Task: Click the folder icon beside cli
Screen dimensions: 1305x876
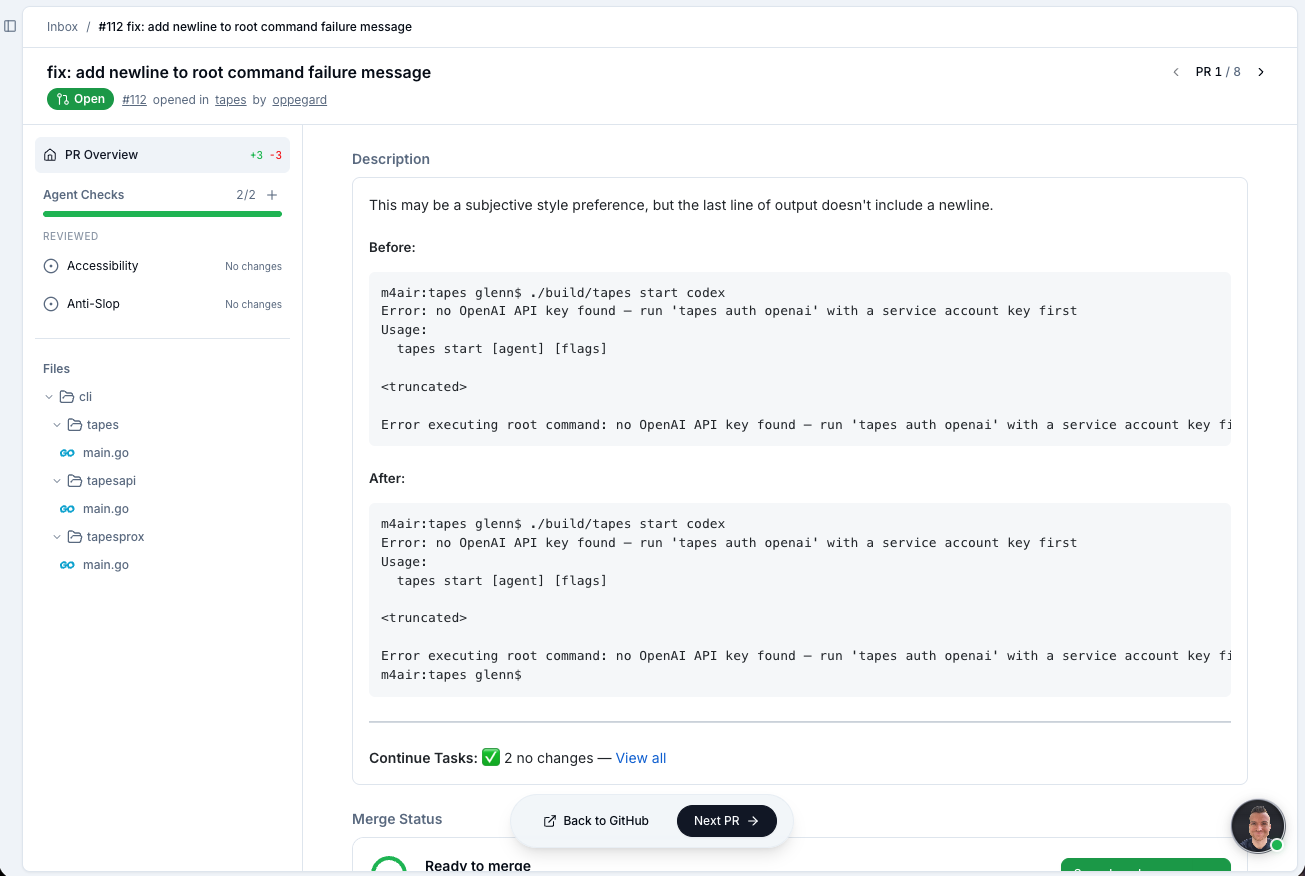Action: pos(67,396)
